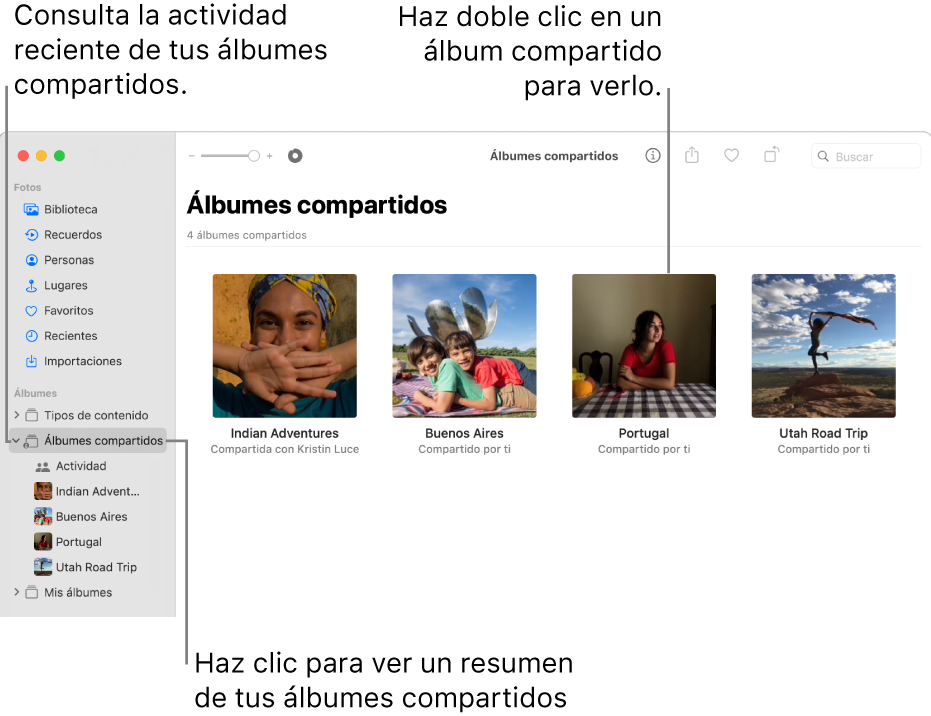This screenshot has height=716, width=931.
Task: Open Recuerdos from the sidebar
Action: (x=69, y=234)
